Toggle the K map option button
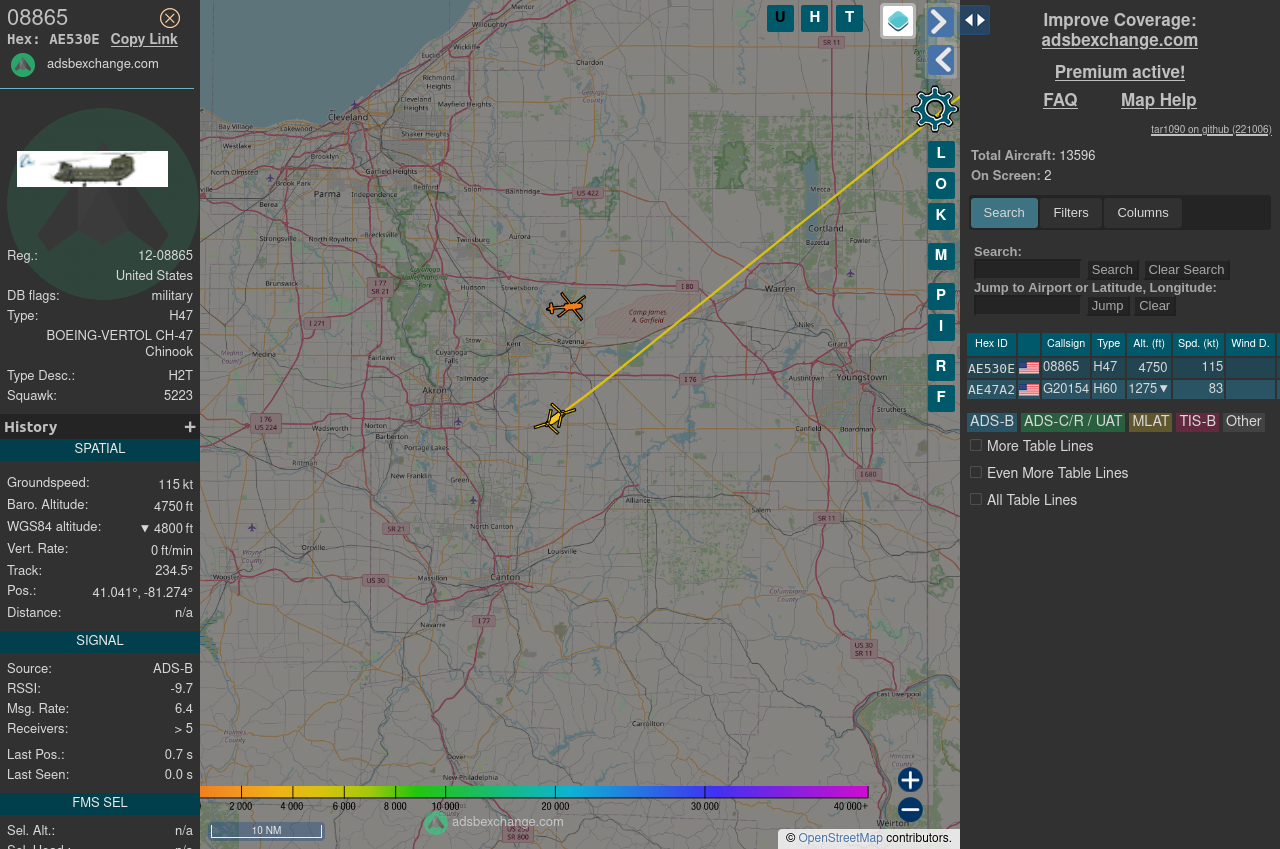Image resolution: width=1280 pixels, height=849 pixels. point(941,216)
